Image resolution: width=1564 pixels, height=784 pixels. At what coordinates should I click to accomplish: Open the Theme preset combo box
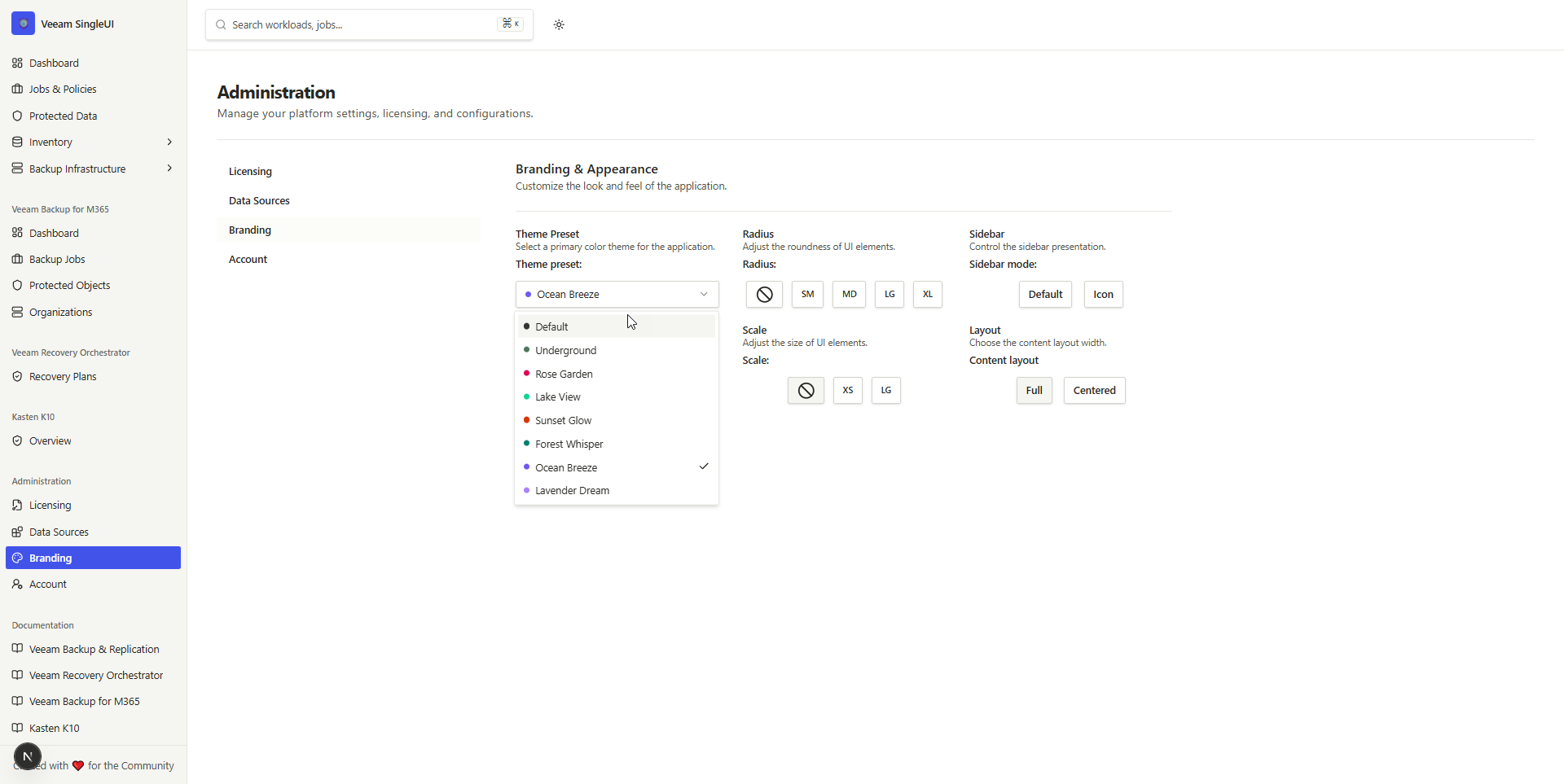617,295
